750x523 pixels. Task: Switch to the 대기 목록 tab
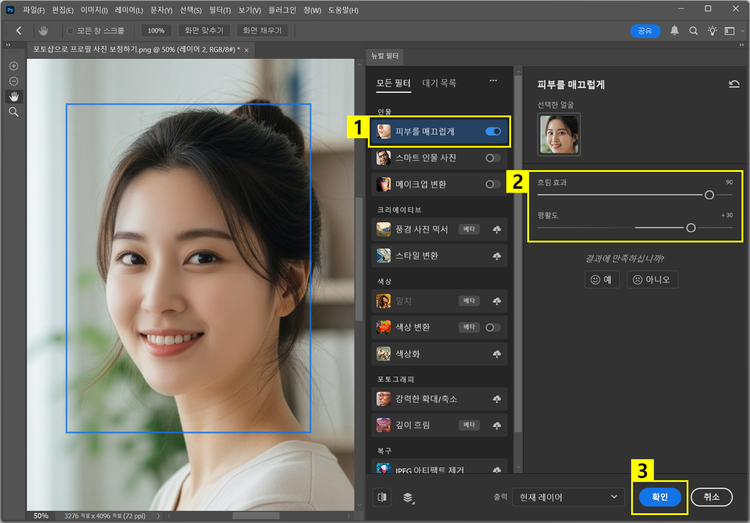point(439,83)
